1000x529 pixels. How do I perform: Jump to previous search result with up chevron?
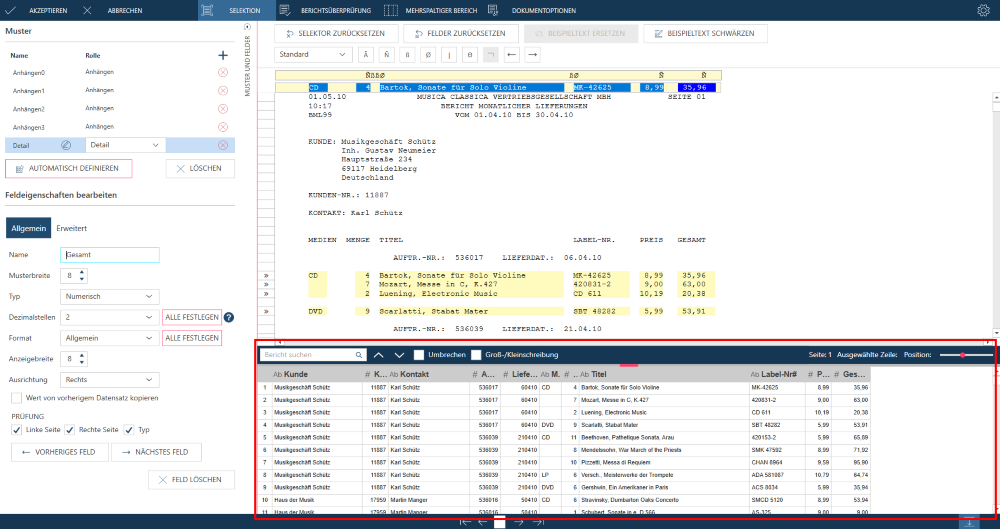379,355
